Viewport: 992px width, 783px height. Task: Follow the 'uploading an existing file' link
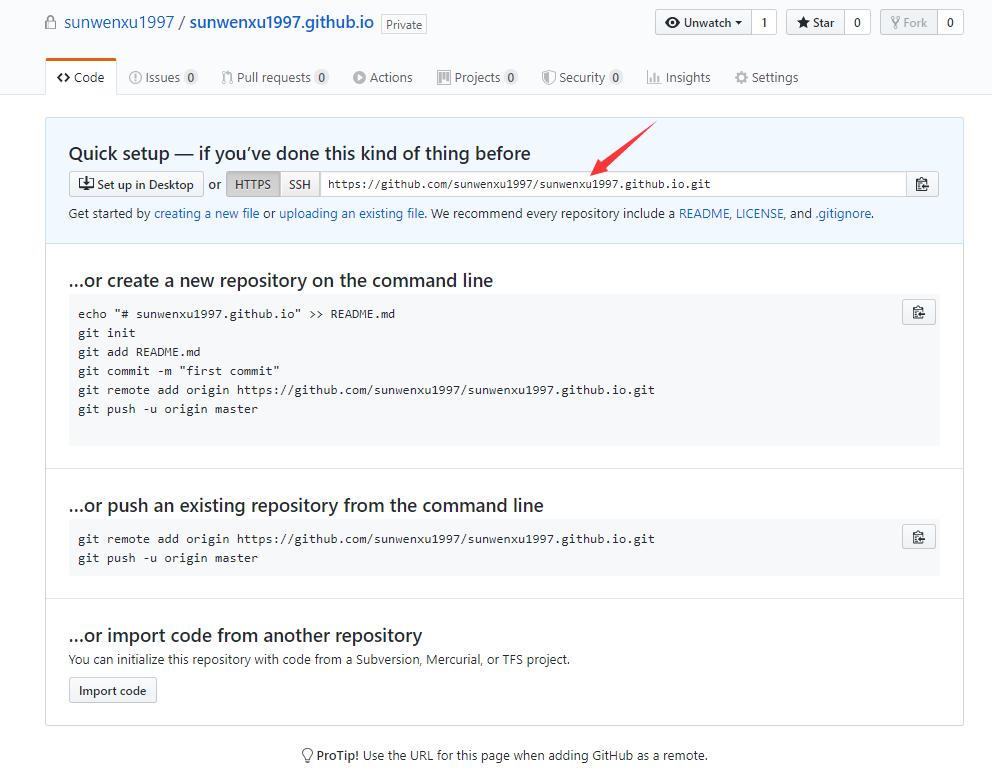352,214
